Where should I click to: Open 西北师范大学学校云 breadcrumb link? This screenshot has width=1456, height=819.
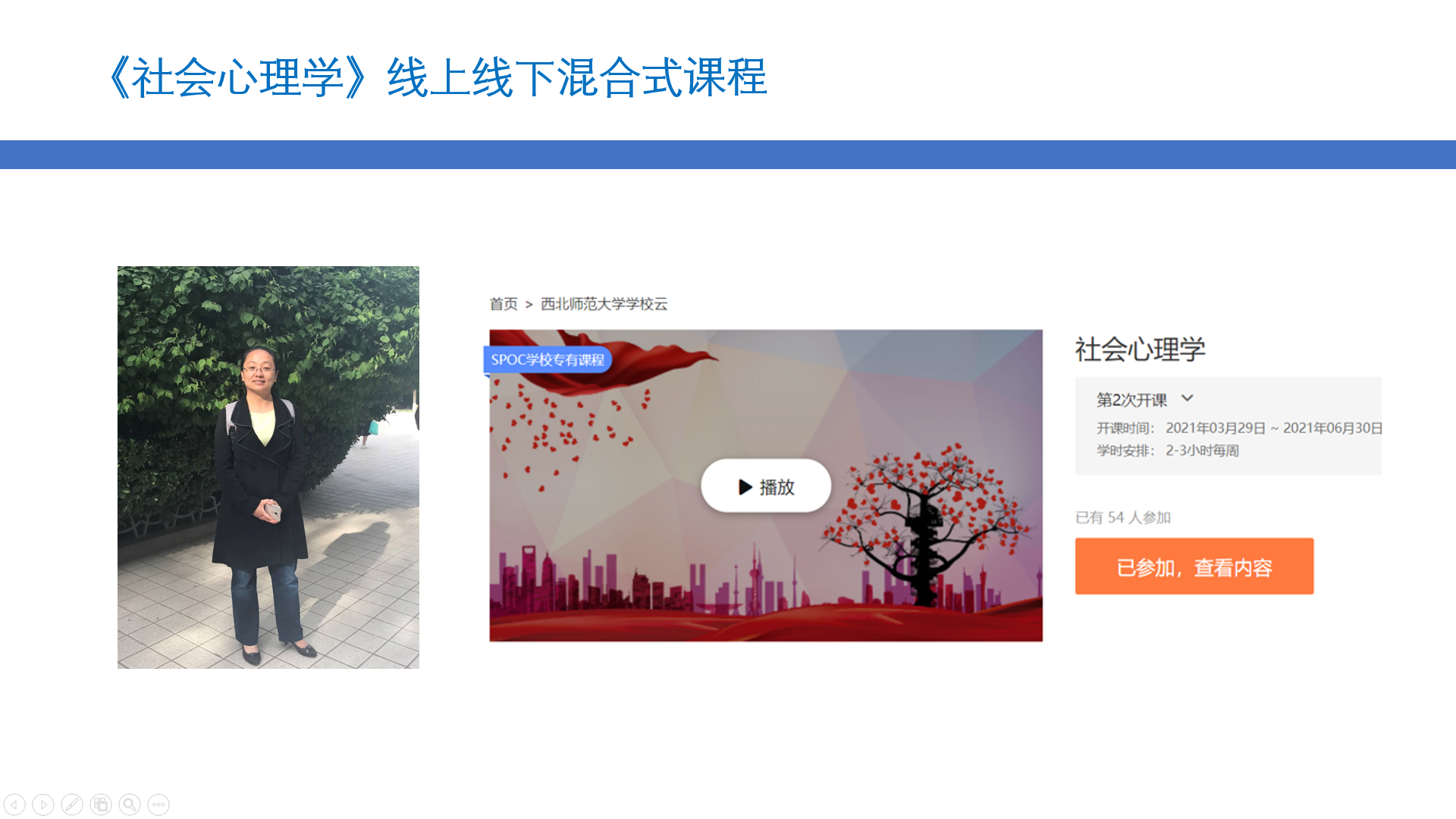tap(604, 304)
